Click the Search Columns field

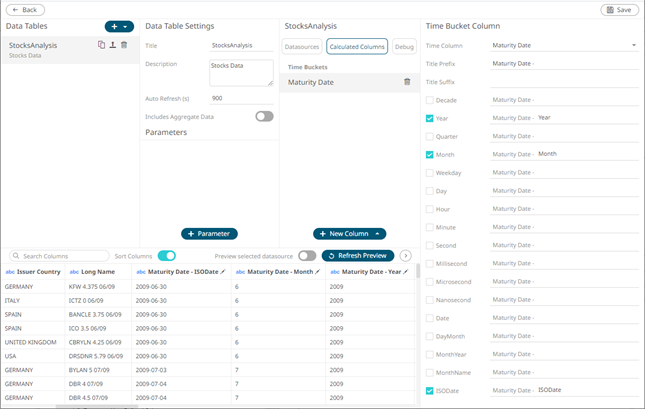pos(59,256)
